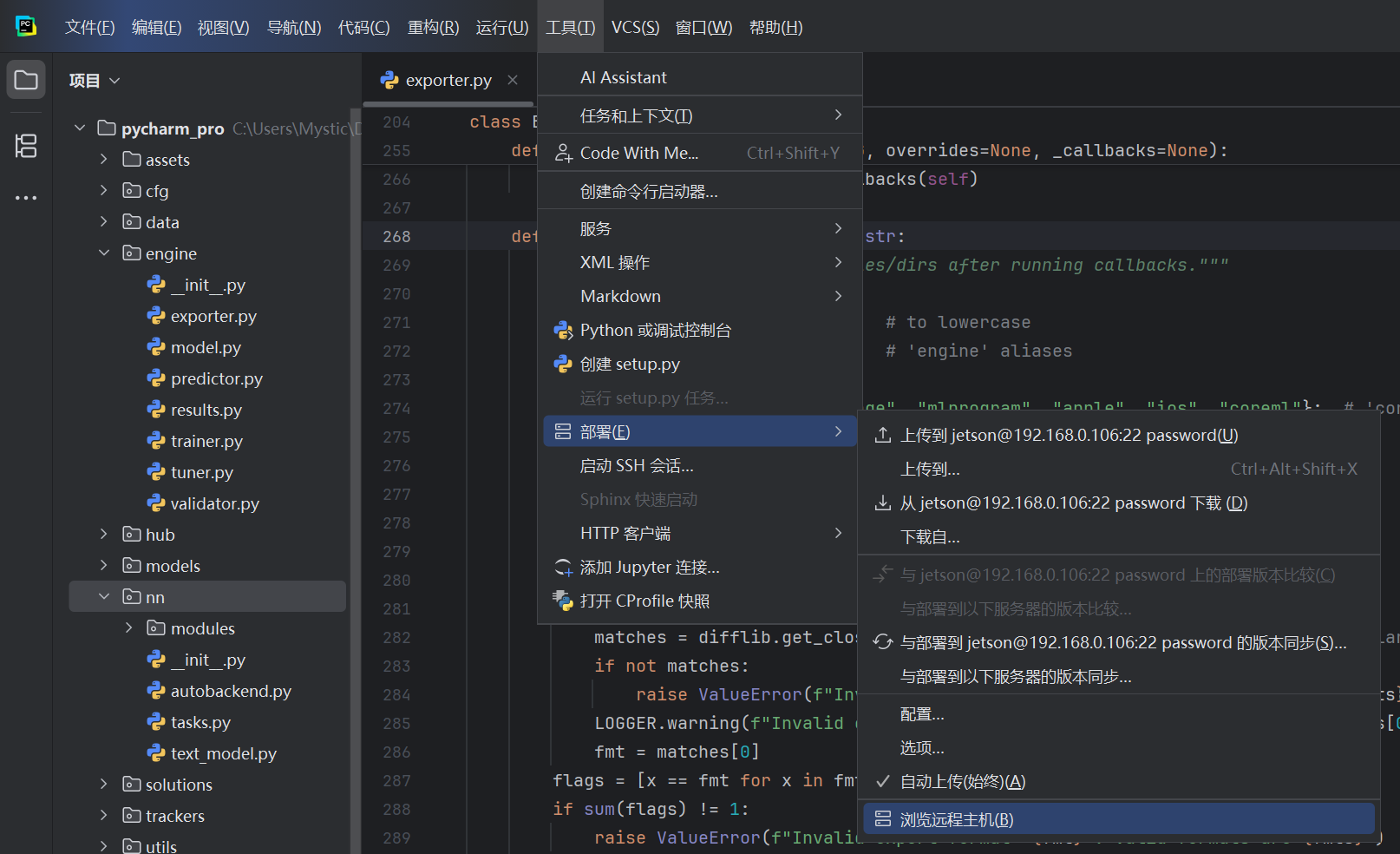This screenshot has height=854, width=1400.
Task: Close the exporter.py editor tab
Action: [513, 80]
